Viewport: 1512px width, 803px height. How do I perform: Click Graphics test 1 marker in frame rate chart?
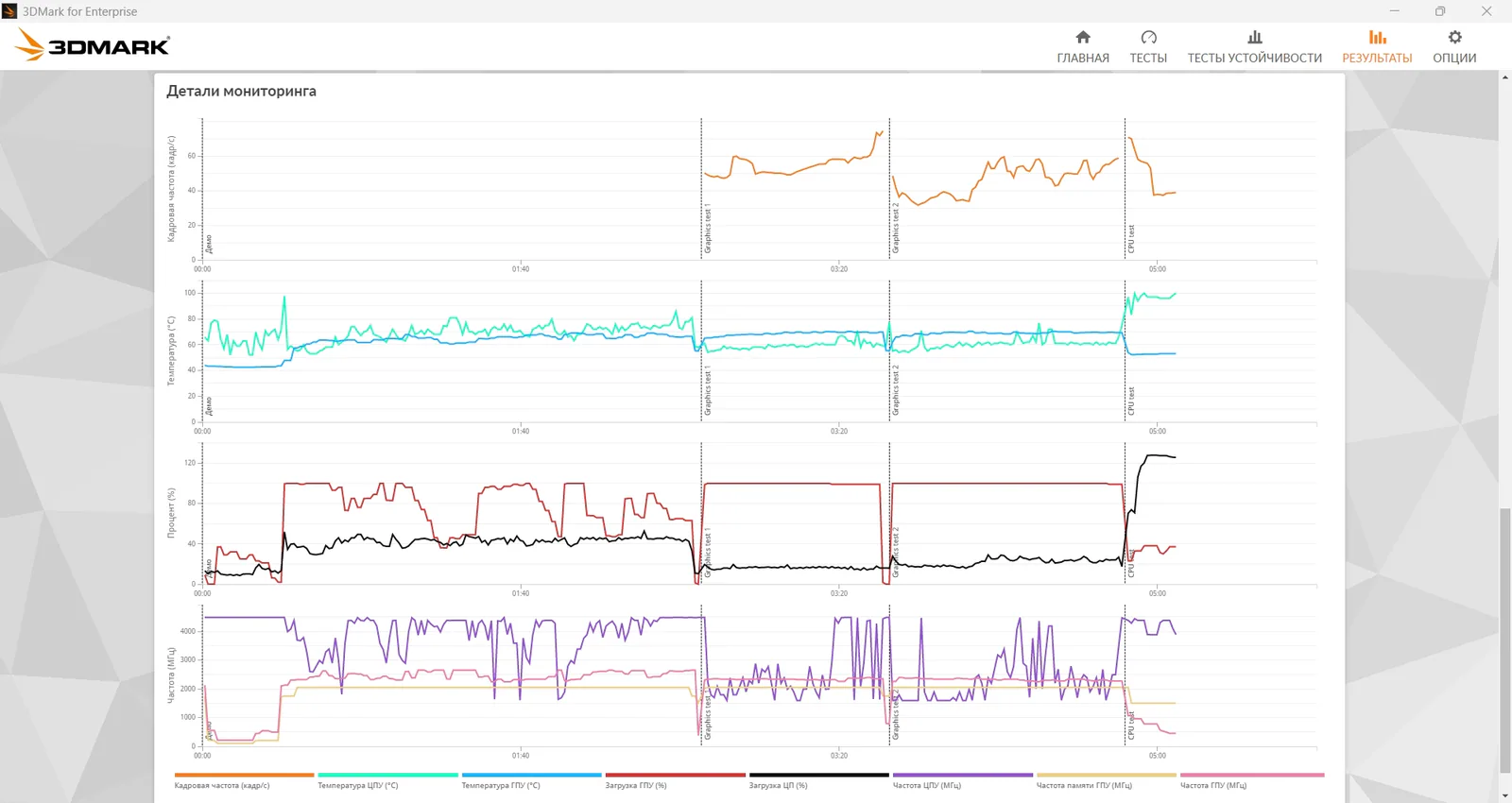pos(707,229)
